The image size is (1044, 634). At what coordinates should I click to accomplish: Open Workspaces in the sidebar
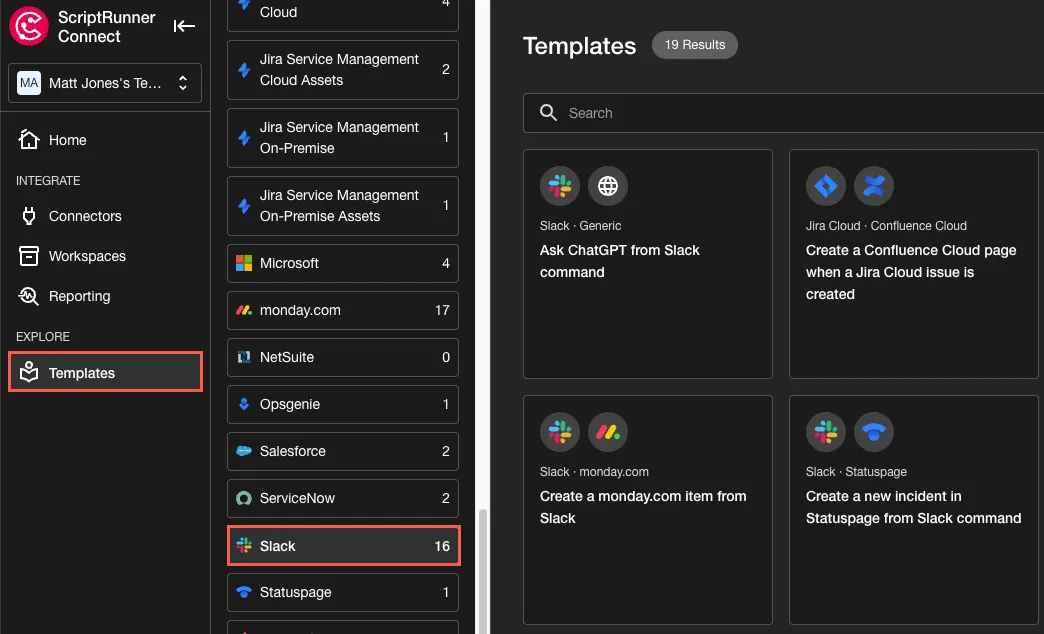pyautogui.click(x=105, y=256)
